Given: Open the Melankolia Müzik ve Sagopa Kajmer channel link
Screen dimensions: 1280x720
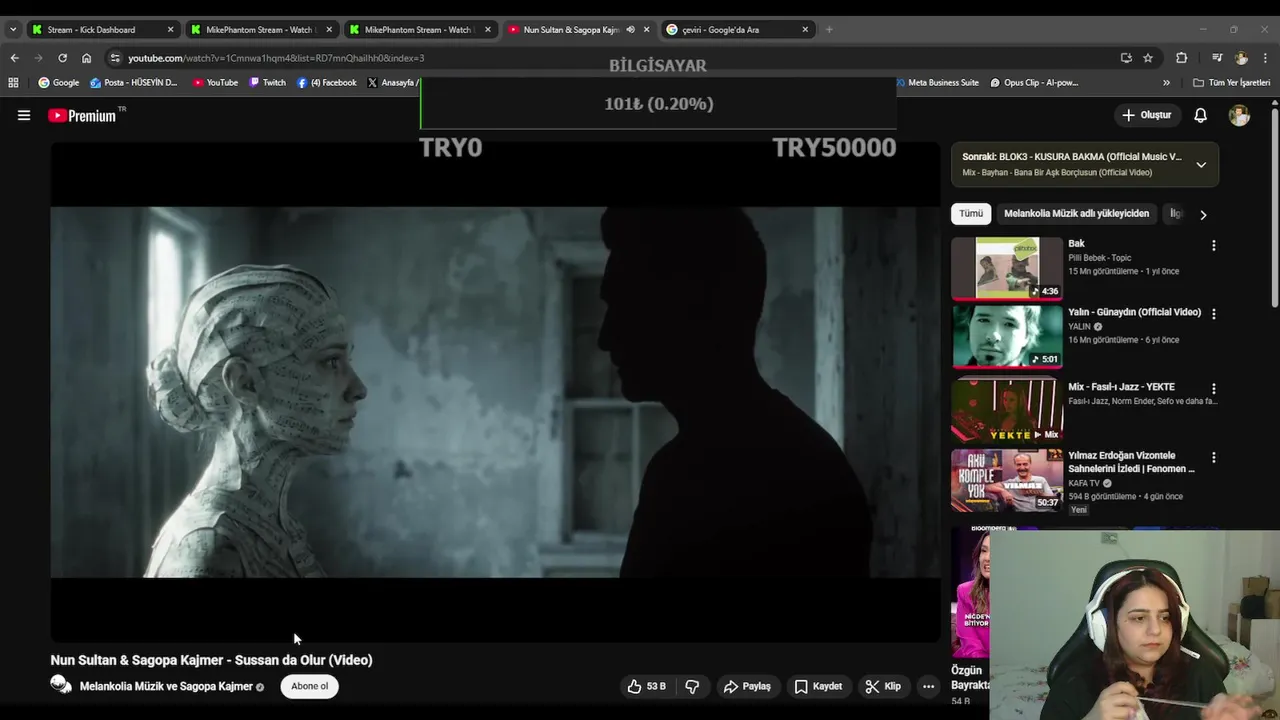Looking at the screenshot, I should coord(166,686).
